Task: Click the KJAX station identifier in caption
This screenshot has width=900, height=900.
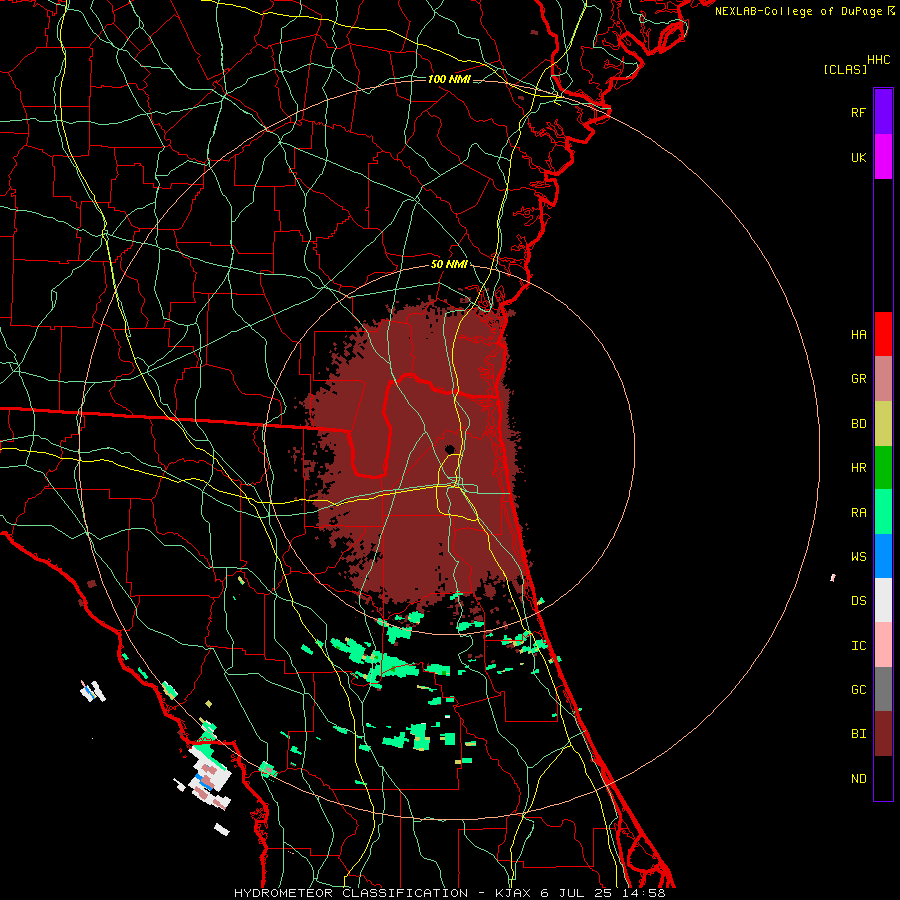Action: point(515,893)
